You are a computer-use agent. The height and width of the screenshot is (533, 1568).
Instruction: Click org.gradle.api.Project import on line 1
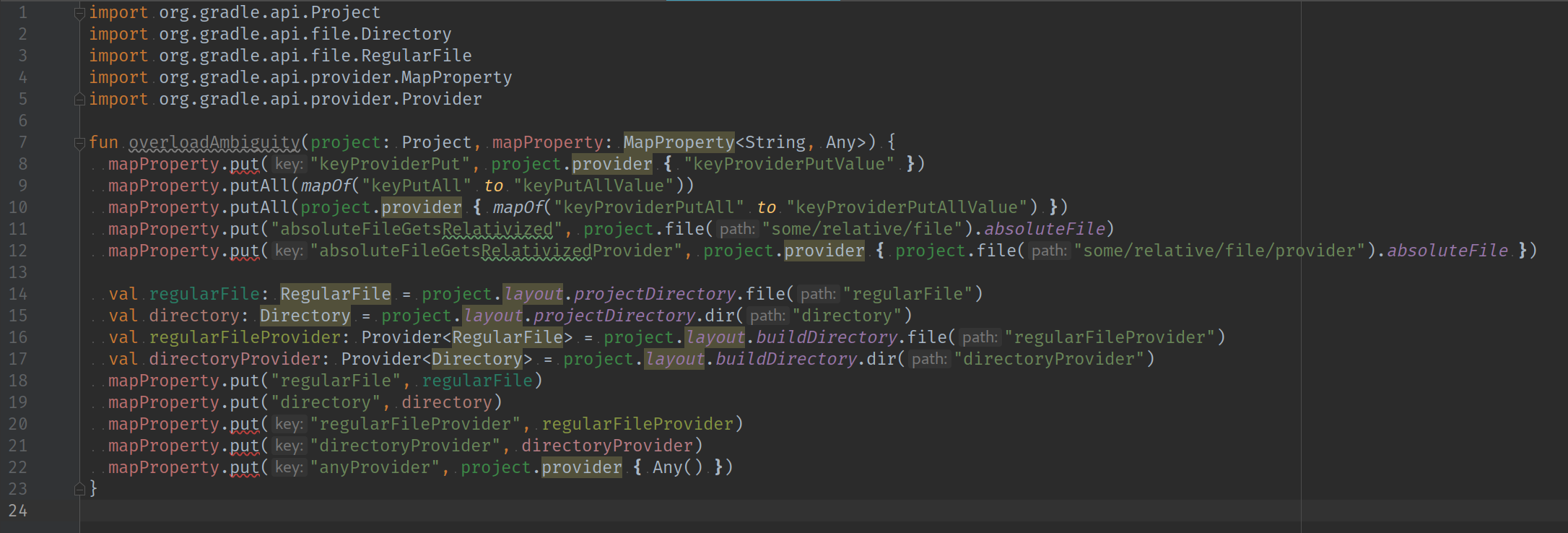click(269, 12)
